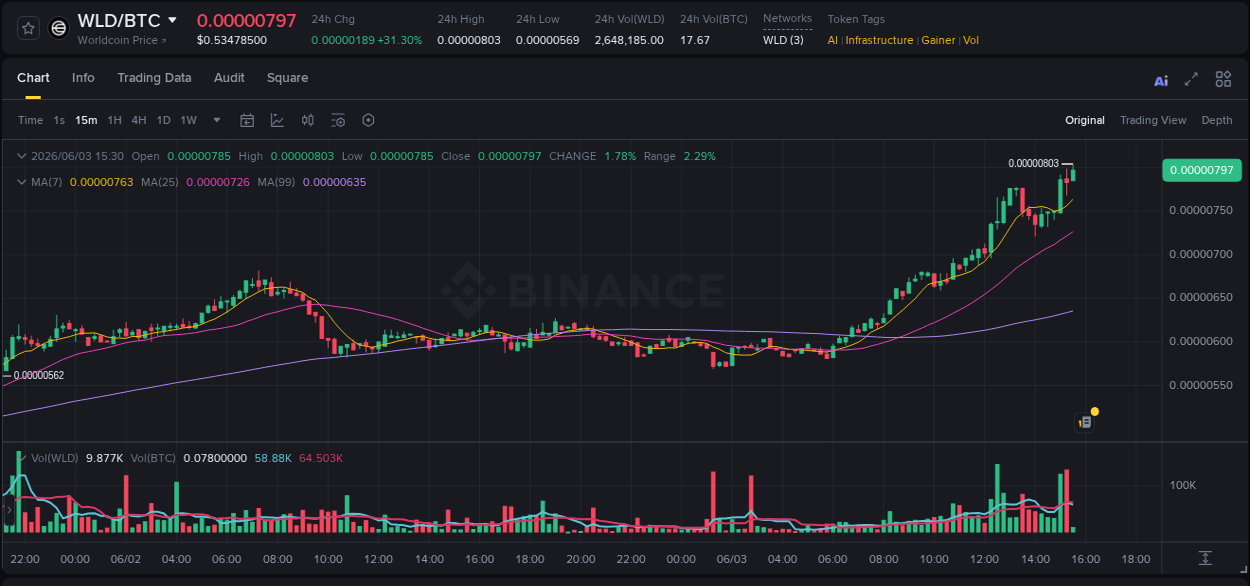Open the candlestick chart style icon
Viewport: 1250px width, 586px height.
point(308,120)
